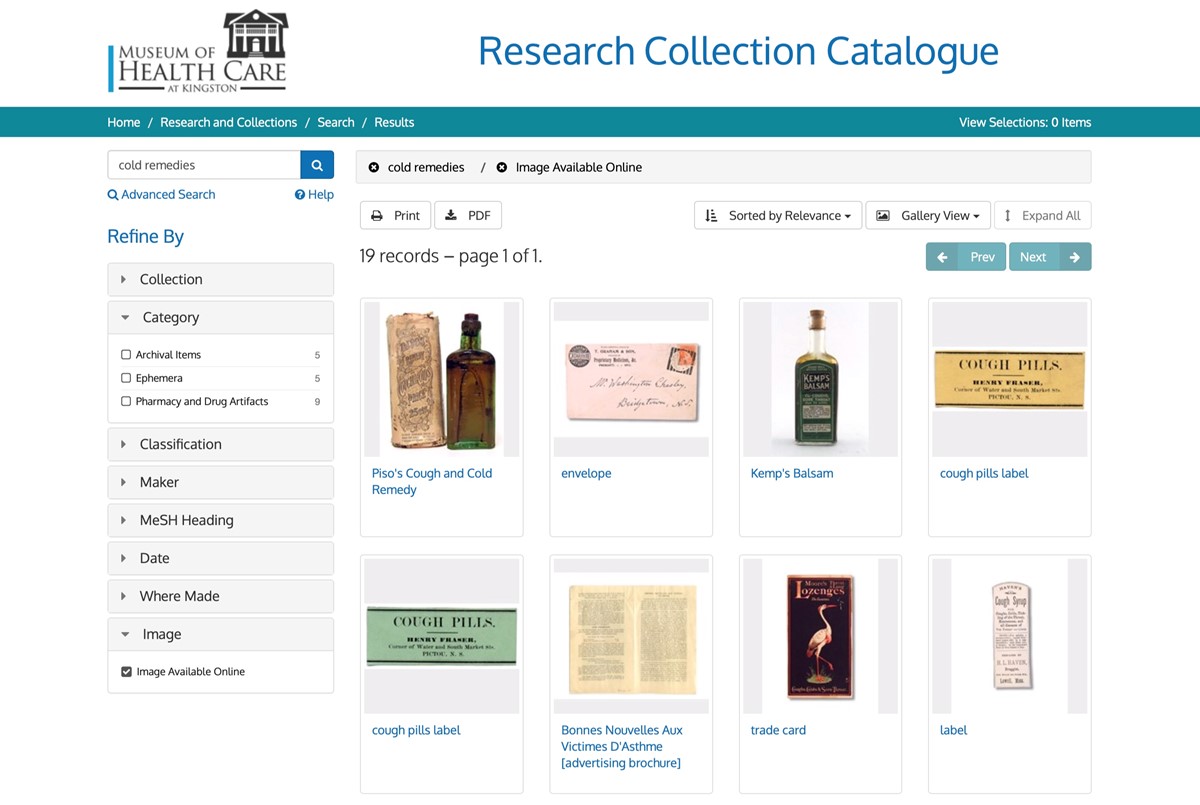
Task: Remove the 'cold remedies' filter chip
Action: pos(376,167)
